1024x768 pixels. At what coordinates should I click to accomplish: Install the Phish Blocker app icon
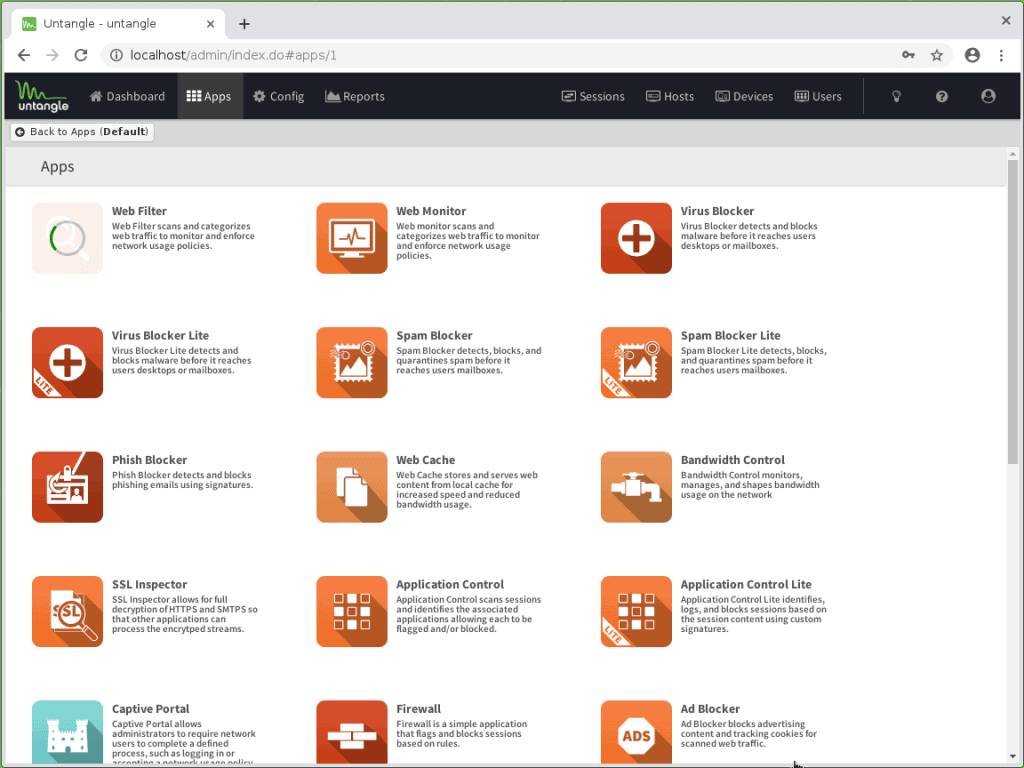pyautogui.click(x=67, y=487)
